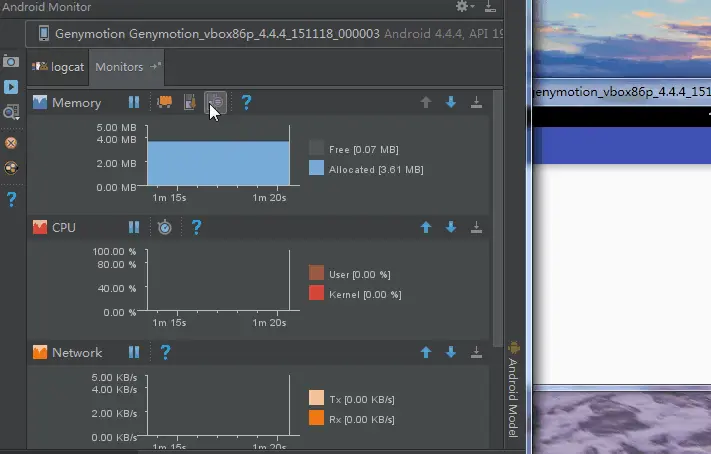Image resolution: width=711 pixels, height=454 pixels.
Task: Click 'Kernel [0.00 %]' legend text
Action: click(x=365, y=295)
